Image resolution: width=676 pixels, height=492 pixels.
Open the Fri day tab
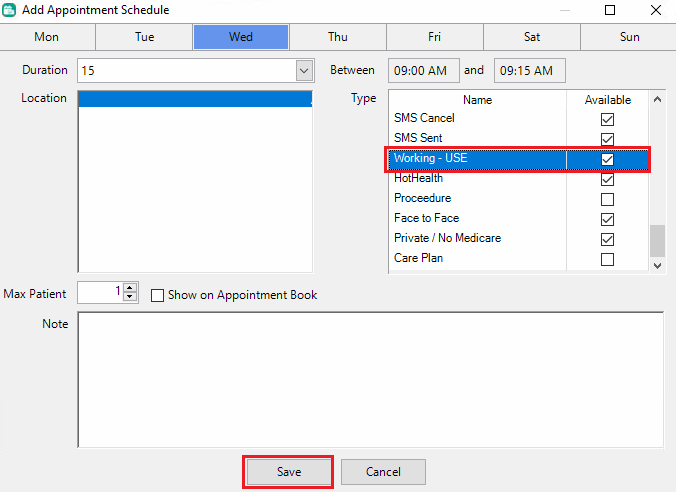434,37
